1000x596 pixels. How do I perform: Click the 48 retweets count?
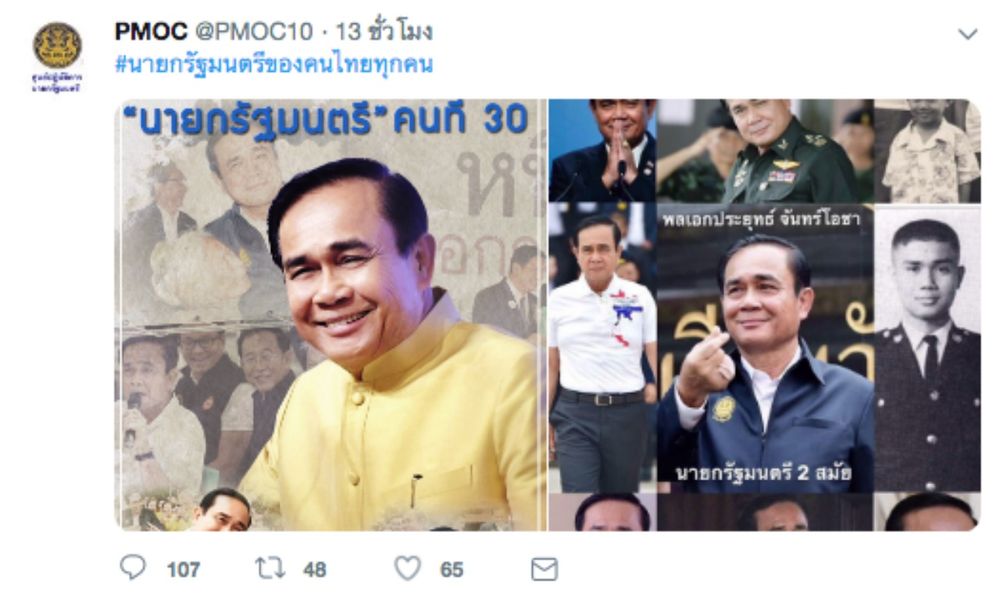point(314,569)
